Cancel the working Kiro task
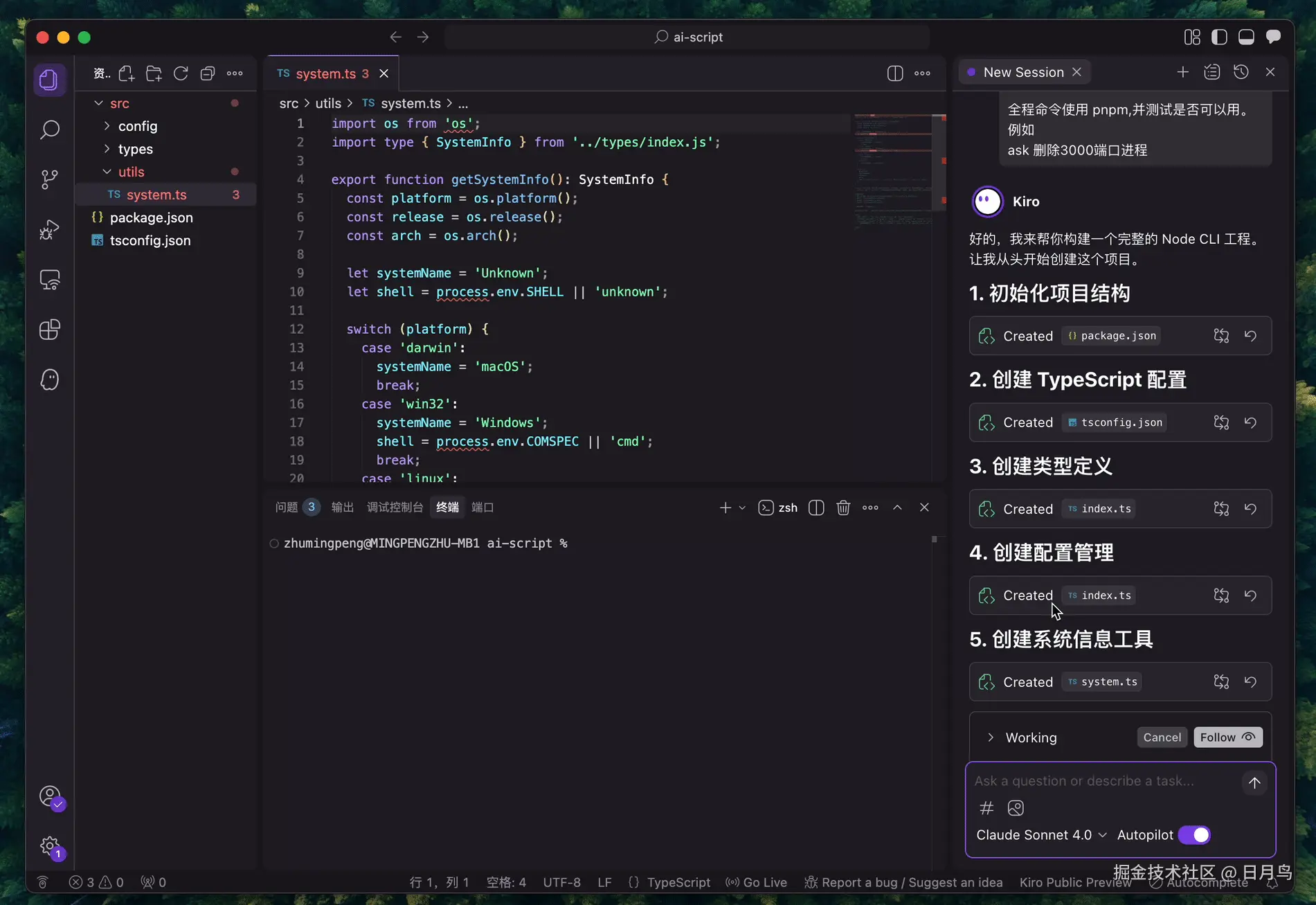Viewport: 1316px width, 905px height. 1162,737
